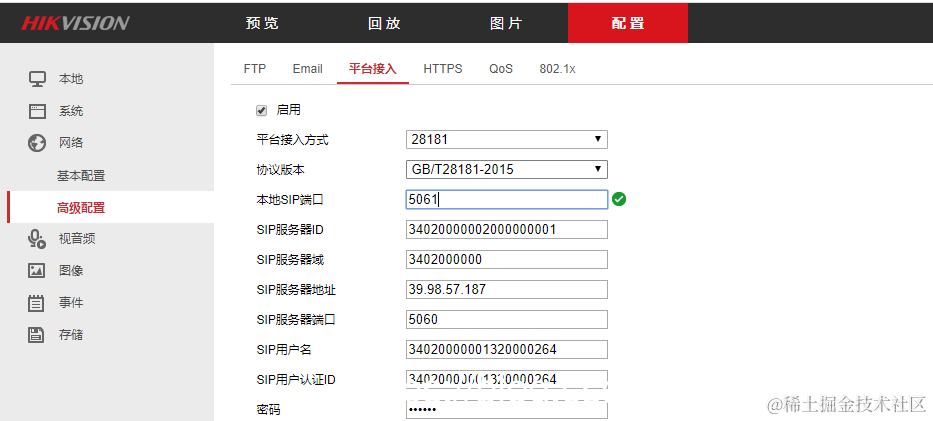The image size is (933, 421).
Task: Collapse the 网络 sidebar section
Action: click(x=71, y=143)
